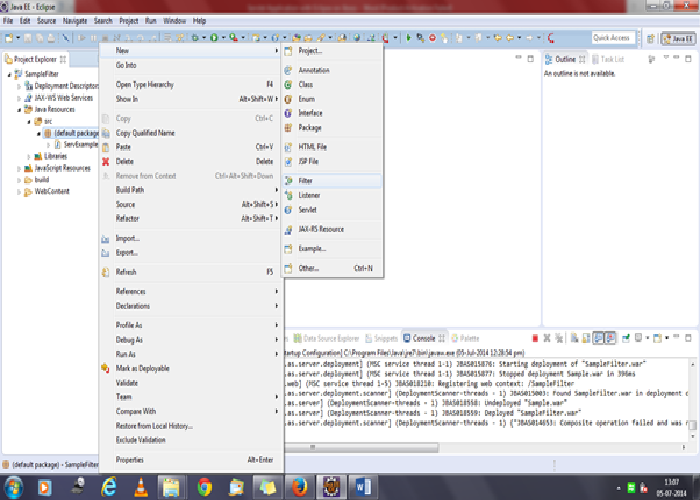
Task: Expand Profile As submenu
Action: click(x=191, y=325)
